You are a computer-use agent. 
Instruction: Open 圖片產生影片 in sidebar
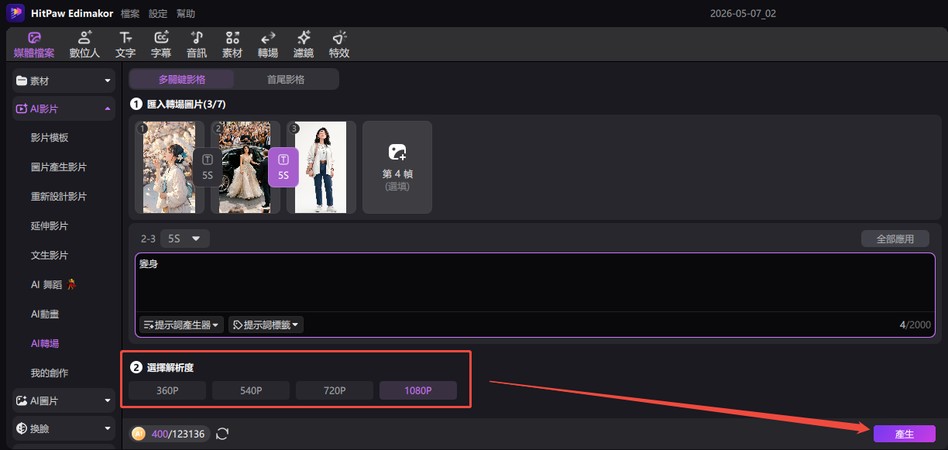click(x=59, y=167)
